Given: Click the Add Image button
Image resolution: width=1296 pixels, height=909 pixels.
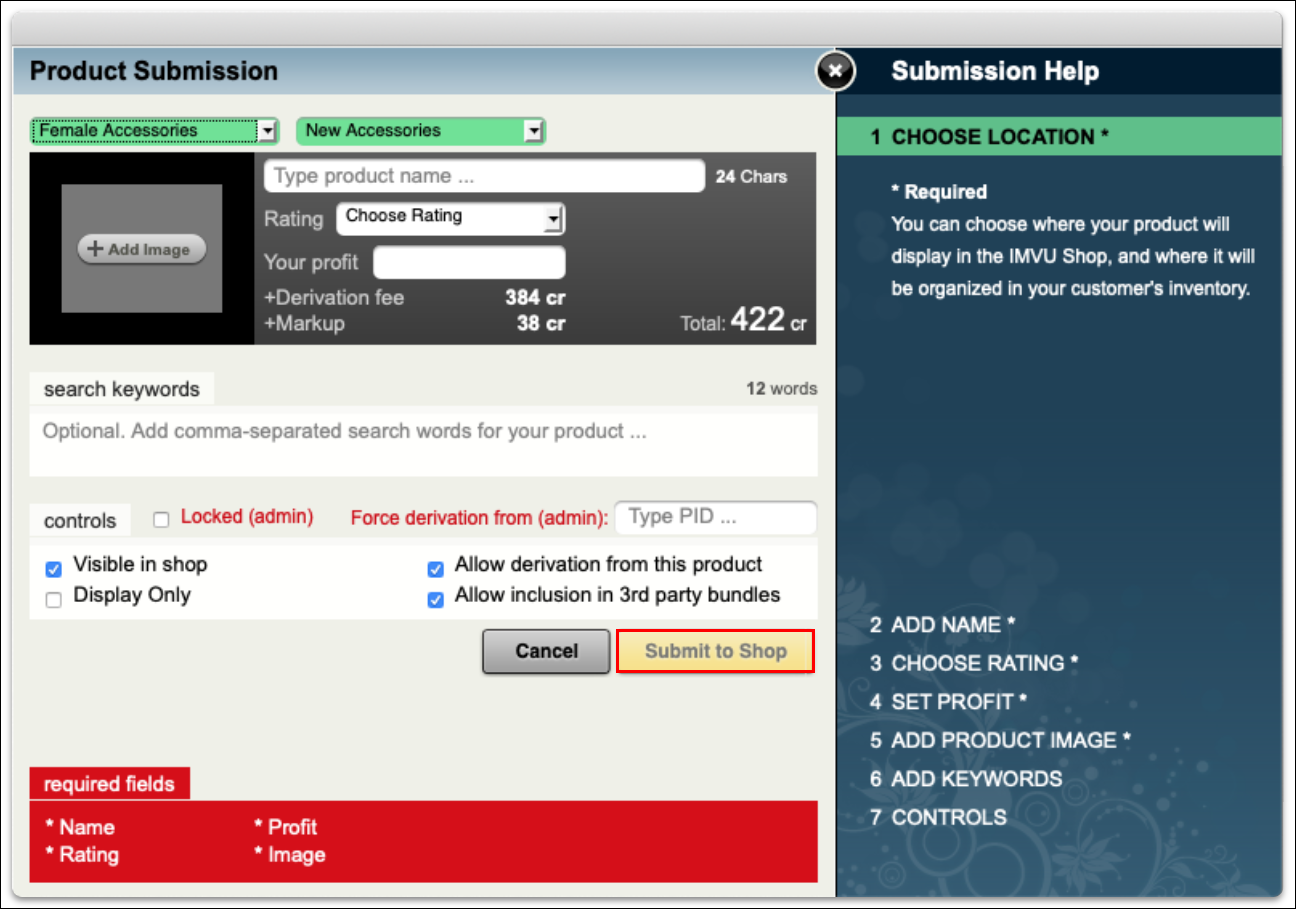Looking at the screenshot, I should pos(141,249).
